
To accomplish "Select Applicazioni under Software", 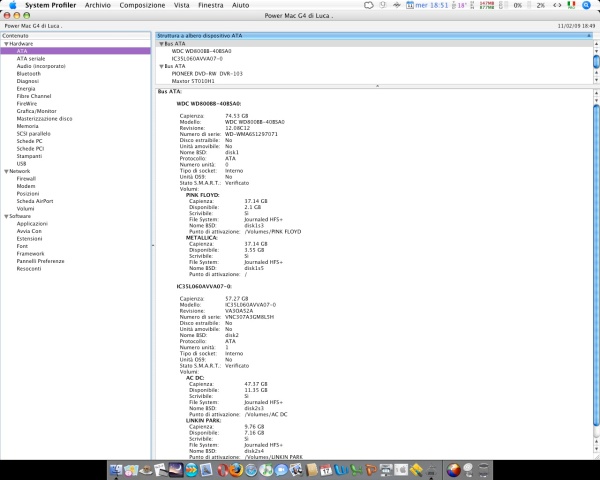I will point(32,224).
